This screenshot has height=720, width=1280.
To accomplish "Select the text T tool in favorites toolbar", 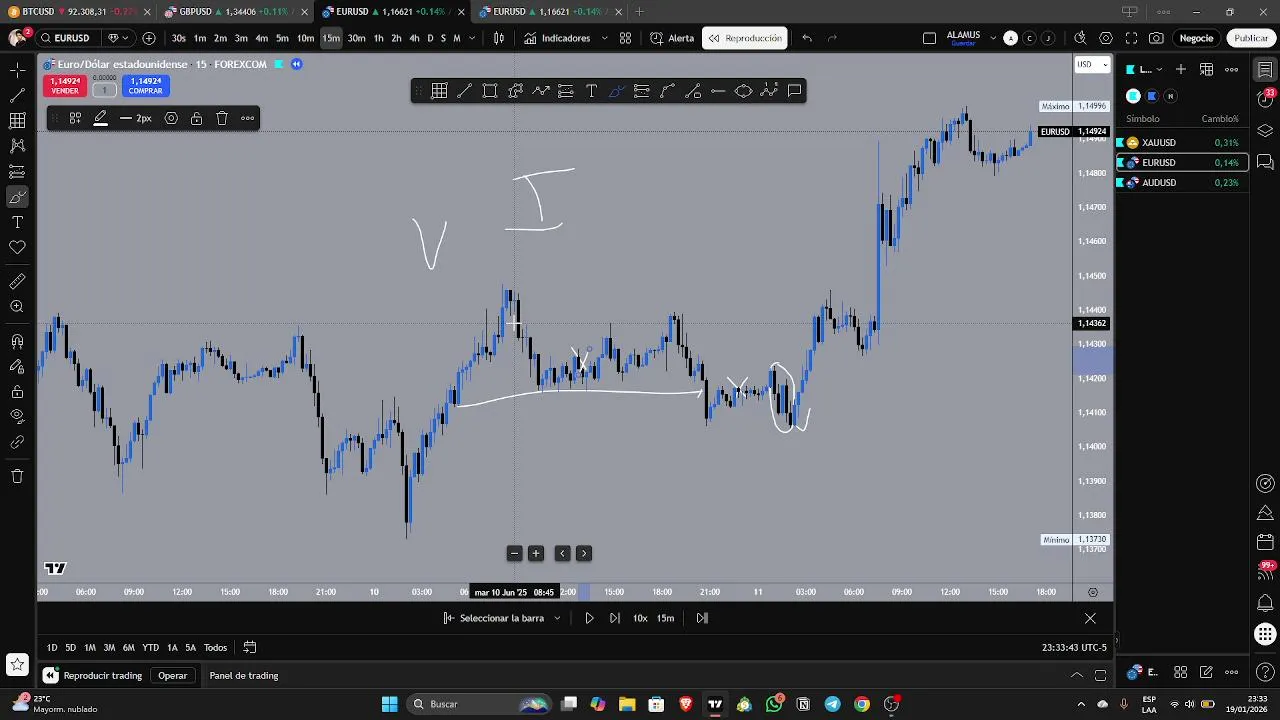I will pyautogui.click(x=591, y=91).
